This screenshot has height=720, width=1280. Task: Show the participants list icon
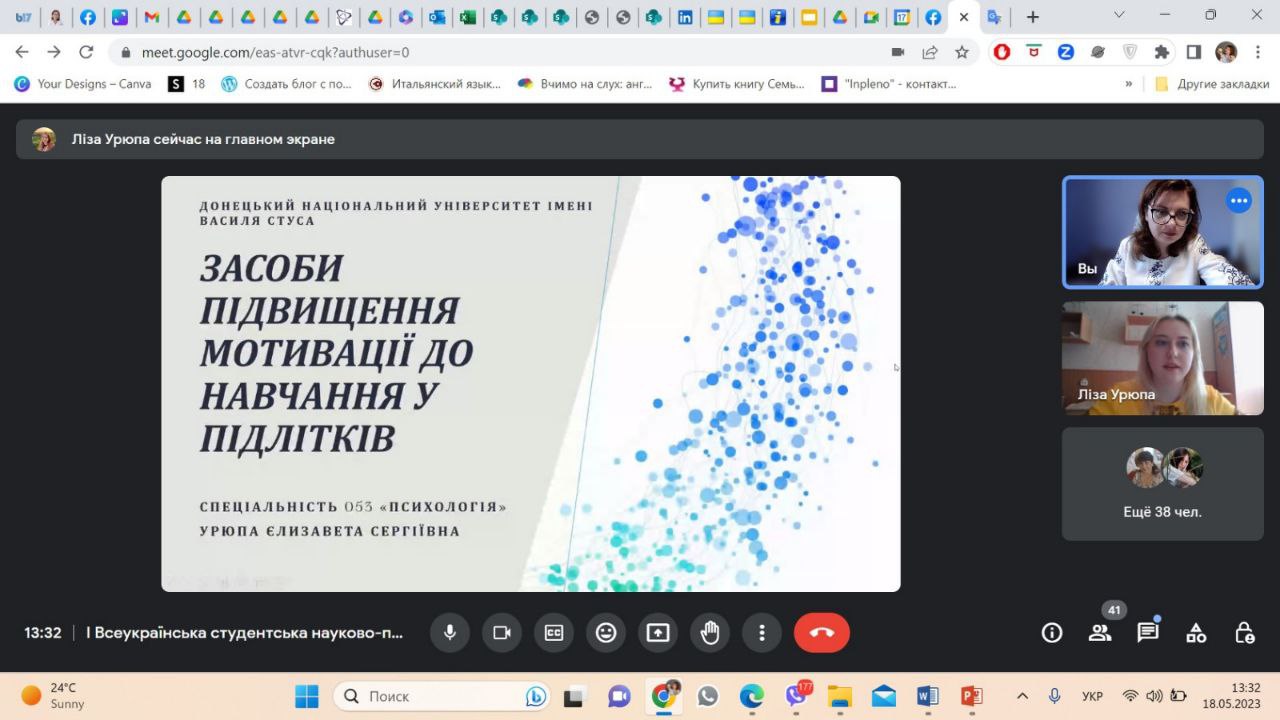(1100, 633)
